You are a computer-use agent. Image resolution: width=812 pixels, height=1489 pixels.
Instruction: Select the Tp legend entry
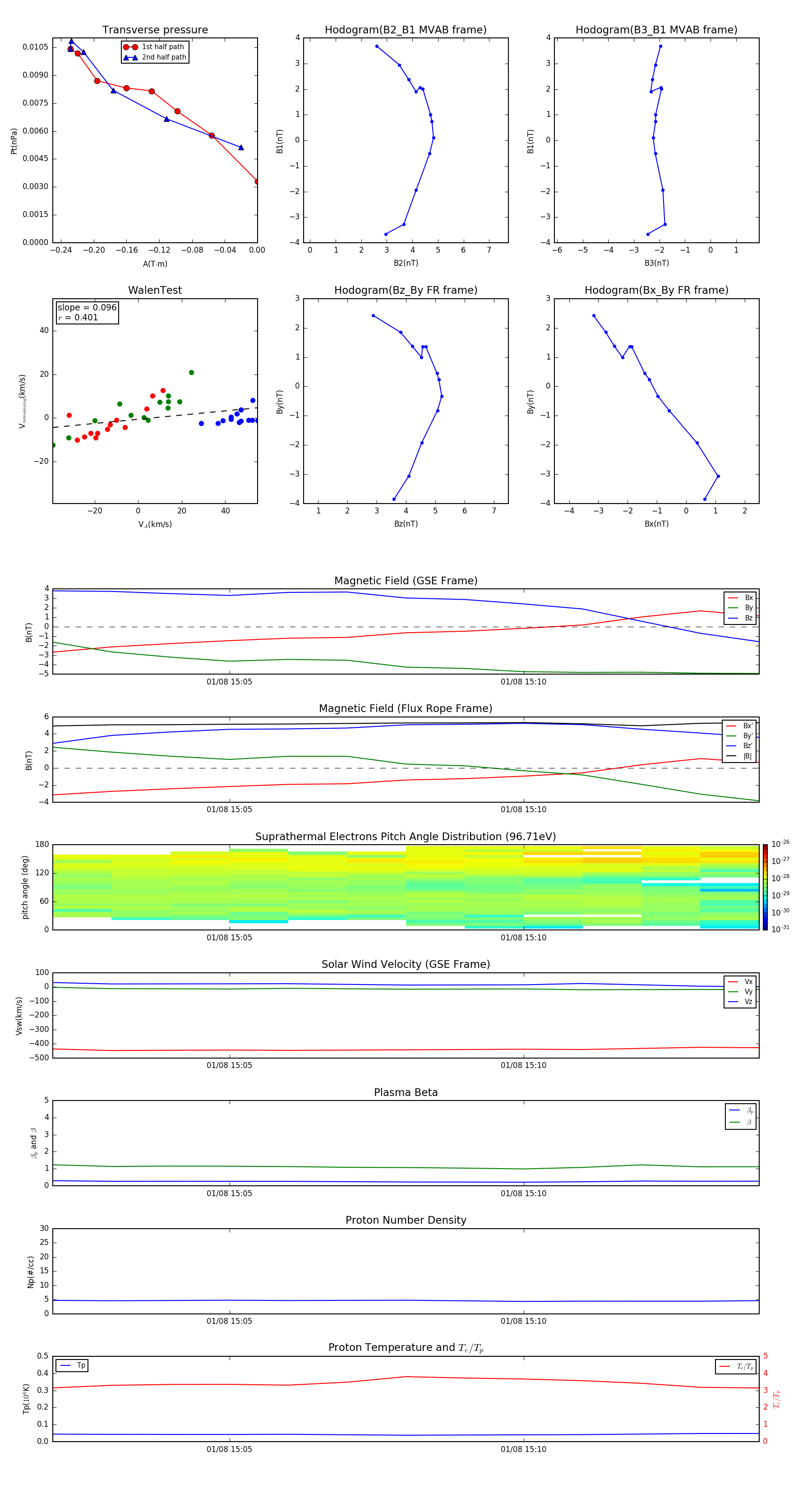tap(72, 1365)
